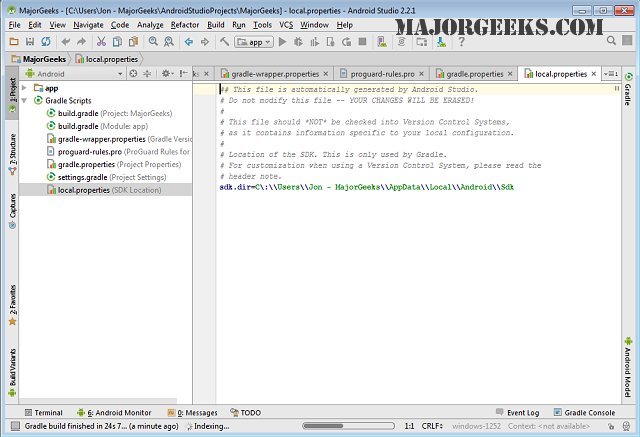Viewport: 640px width, 437px height.
Task: Click the Run with Coverage icon
Action: pos(314,42)
